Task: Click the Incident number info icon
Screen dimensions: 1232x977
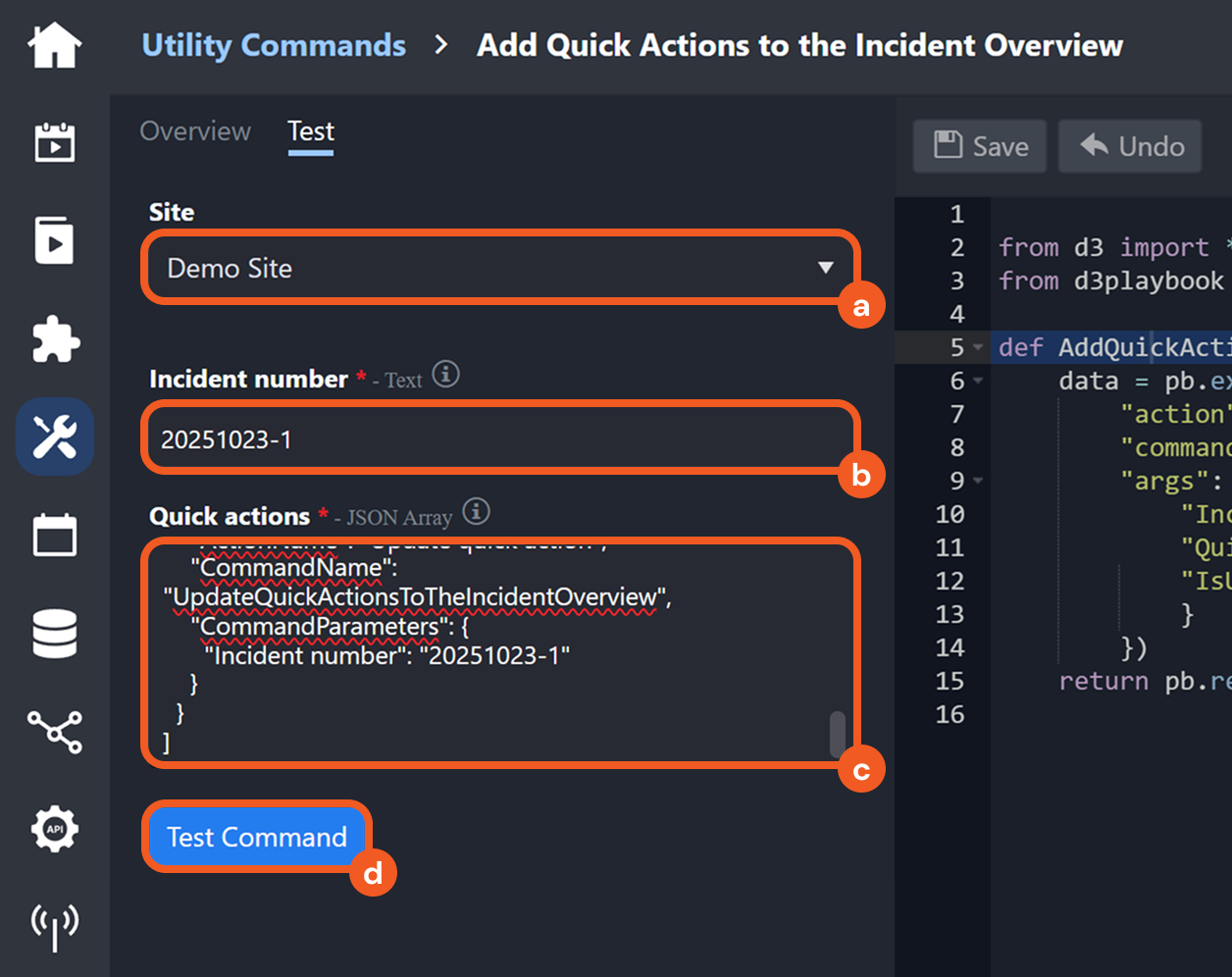Action: tap(446, 375)
